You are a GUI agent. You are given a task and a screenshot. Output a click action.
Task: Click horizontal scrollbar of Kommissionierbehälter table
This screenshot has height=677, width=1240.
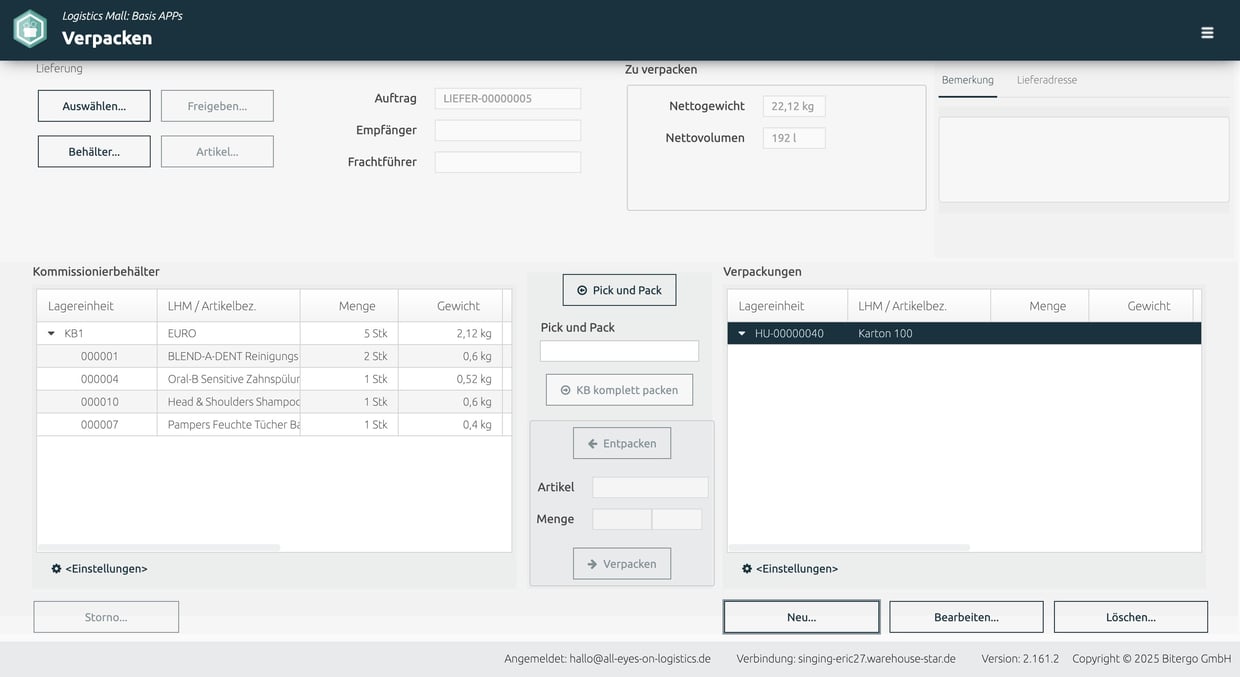(159, 548)
